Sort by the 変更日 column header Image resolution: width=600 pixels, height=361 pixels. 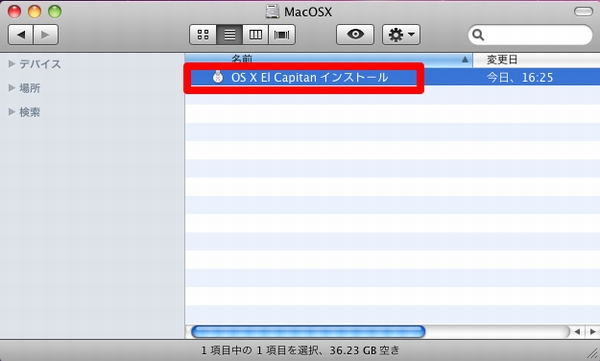click(536, 60)
